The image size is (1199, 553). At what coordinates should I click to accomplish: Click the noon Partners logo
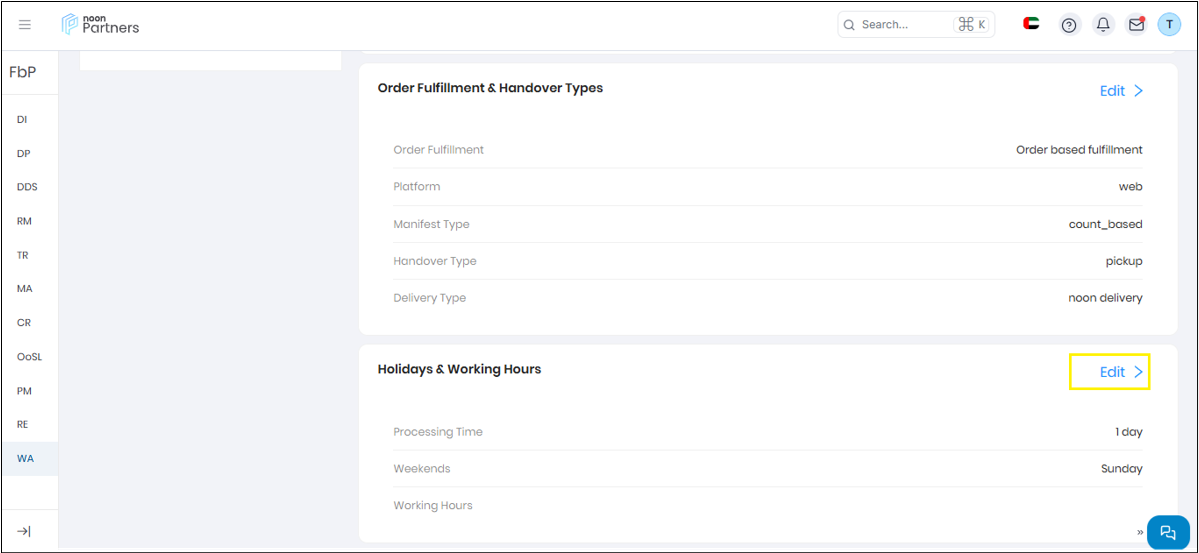click(100, 24)
